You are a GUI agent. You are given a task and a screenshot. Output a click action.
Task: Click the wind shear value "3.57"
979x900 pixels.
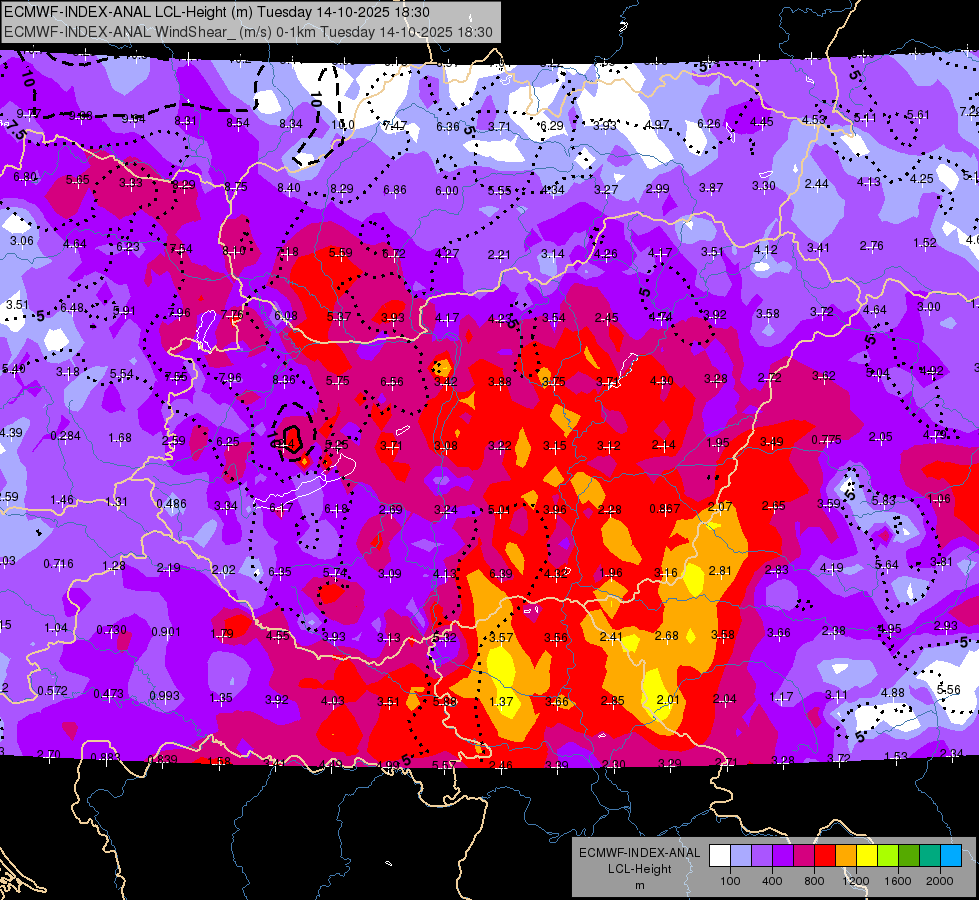(x=501, y=638)
